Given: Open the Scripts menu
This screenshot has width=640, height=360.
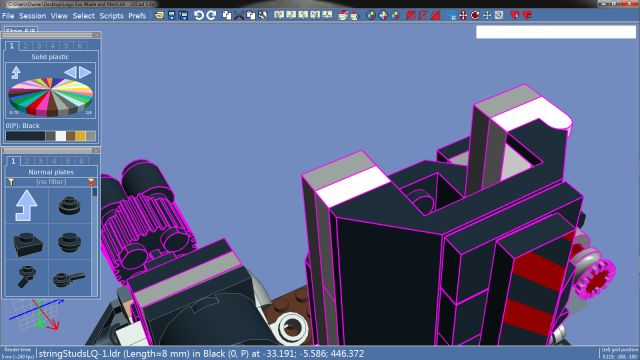Looking at the screenshot, I should [111, 16].
